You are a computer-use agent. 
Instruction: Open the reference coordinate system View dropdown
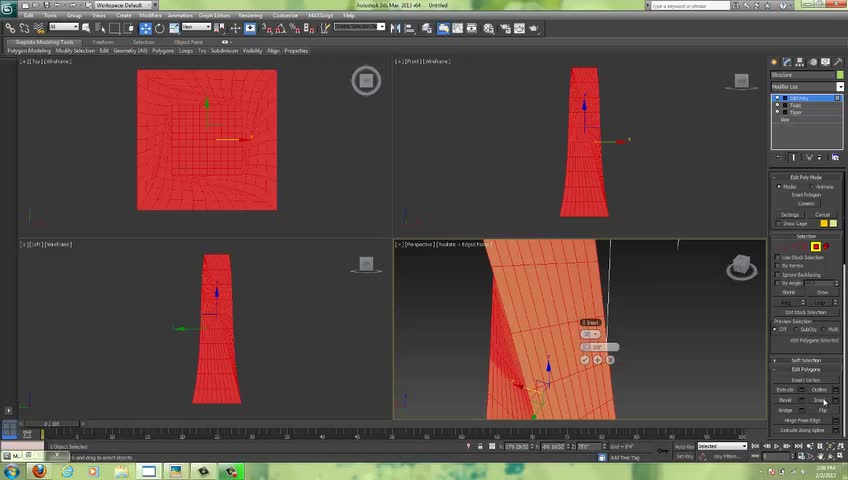pos(196,27)
